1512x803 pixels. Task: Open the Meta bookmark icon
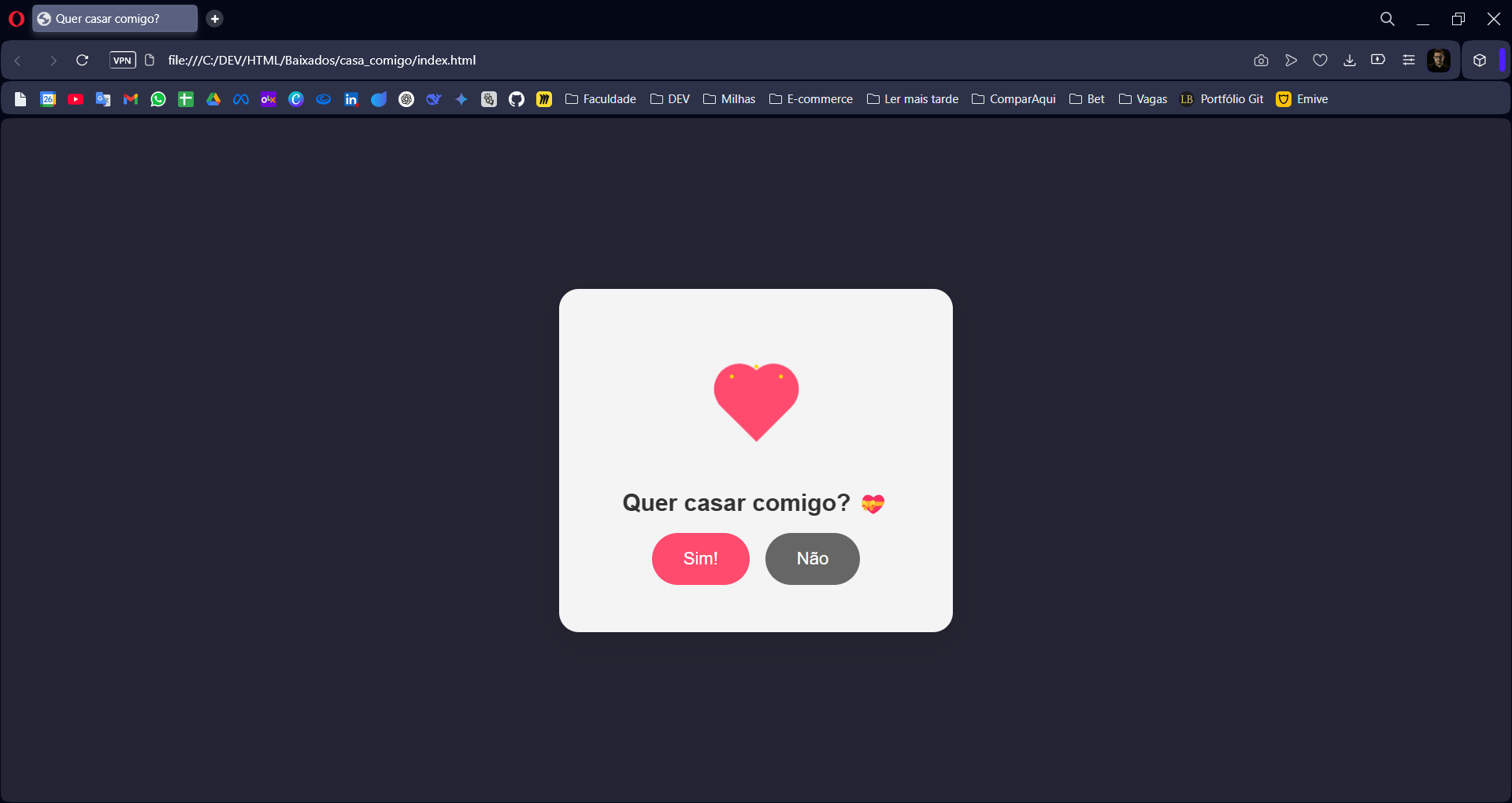pyautogui.click(x=241, y=99)
